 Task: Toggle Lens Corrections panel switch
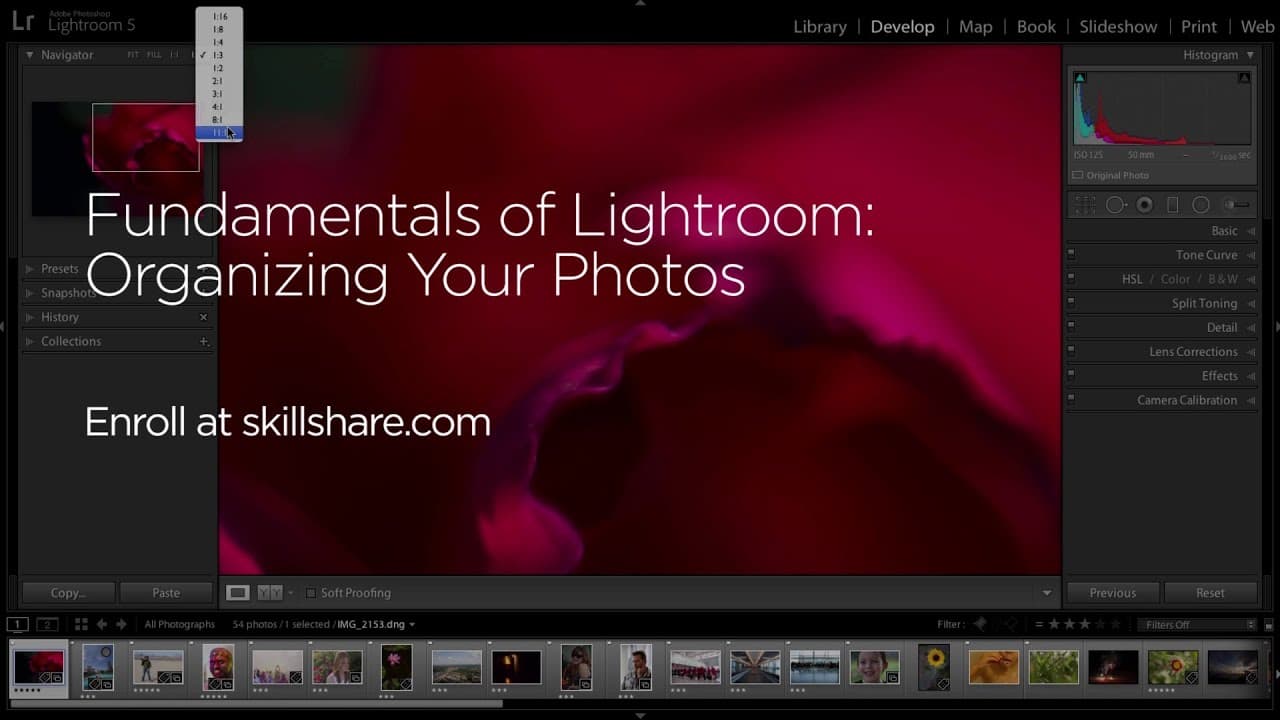pyautogui.click(x=1071, y=351)
